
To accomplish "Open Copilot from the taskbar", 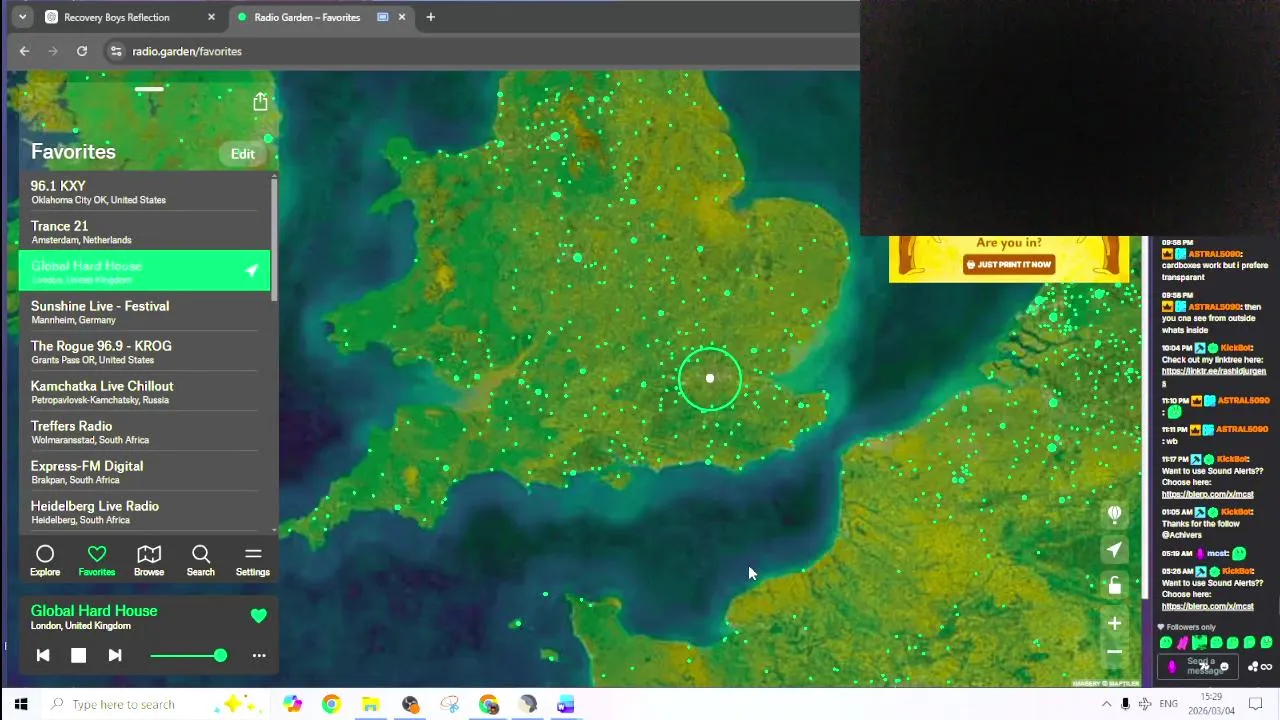I will [x=292, y=704].
